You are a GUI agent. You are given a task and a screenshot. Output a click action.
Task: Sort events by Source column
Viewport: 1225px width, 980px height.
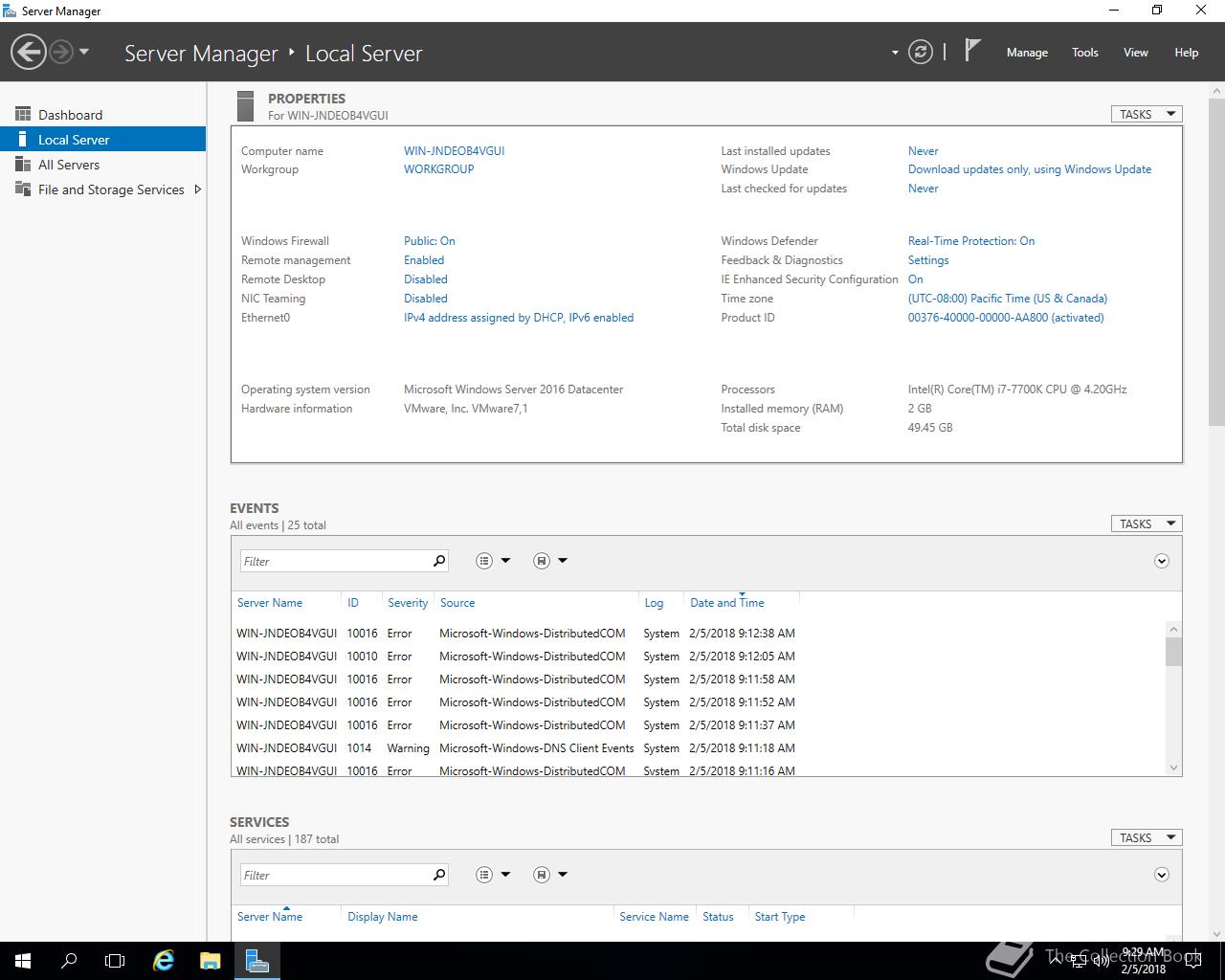[457, 603]
